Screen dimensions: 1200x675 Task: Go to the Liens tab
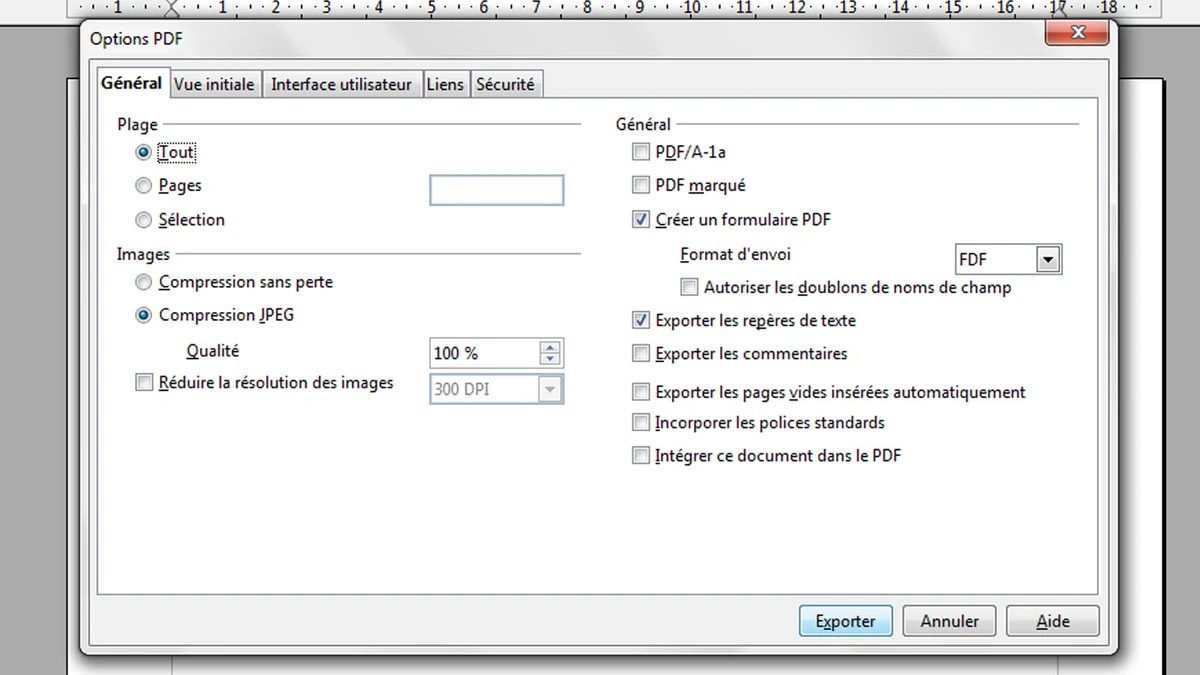445,85
